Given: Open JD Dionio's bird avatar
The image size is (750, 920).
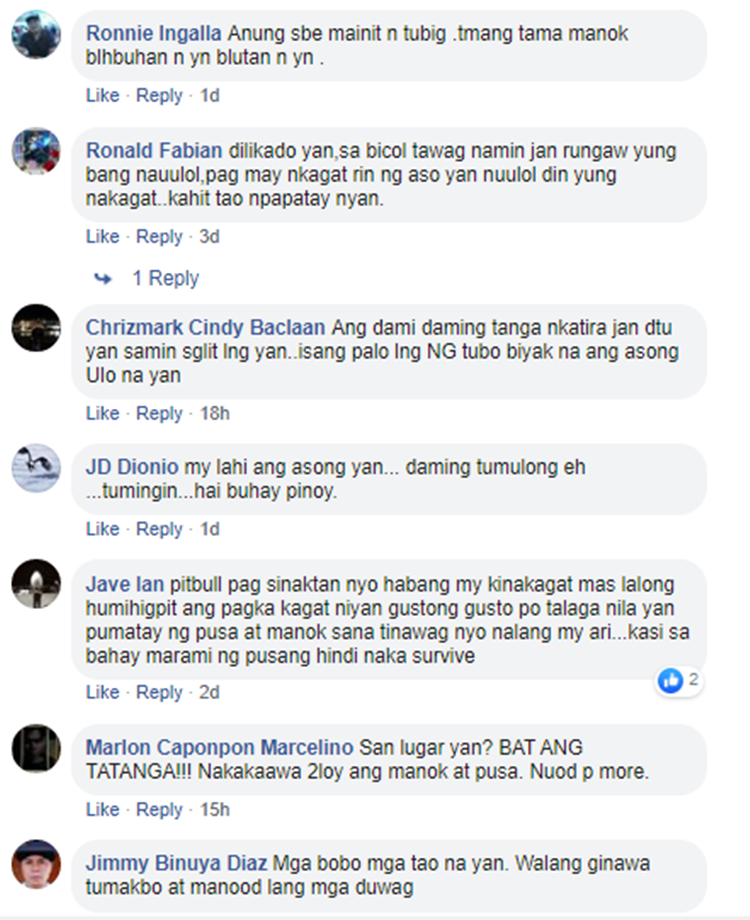Looking at the screenshot, I should [36, 468].
